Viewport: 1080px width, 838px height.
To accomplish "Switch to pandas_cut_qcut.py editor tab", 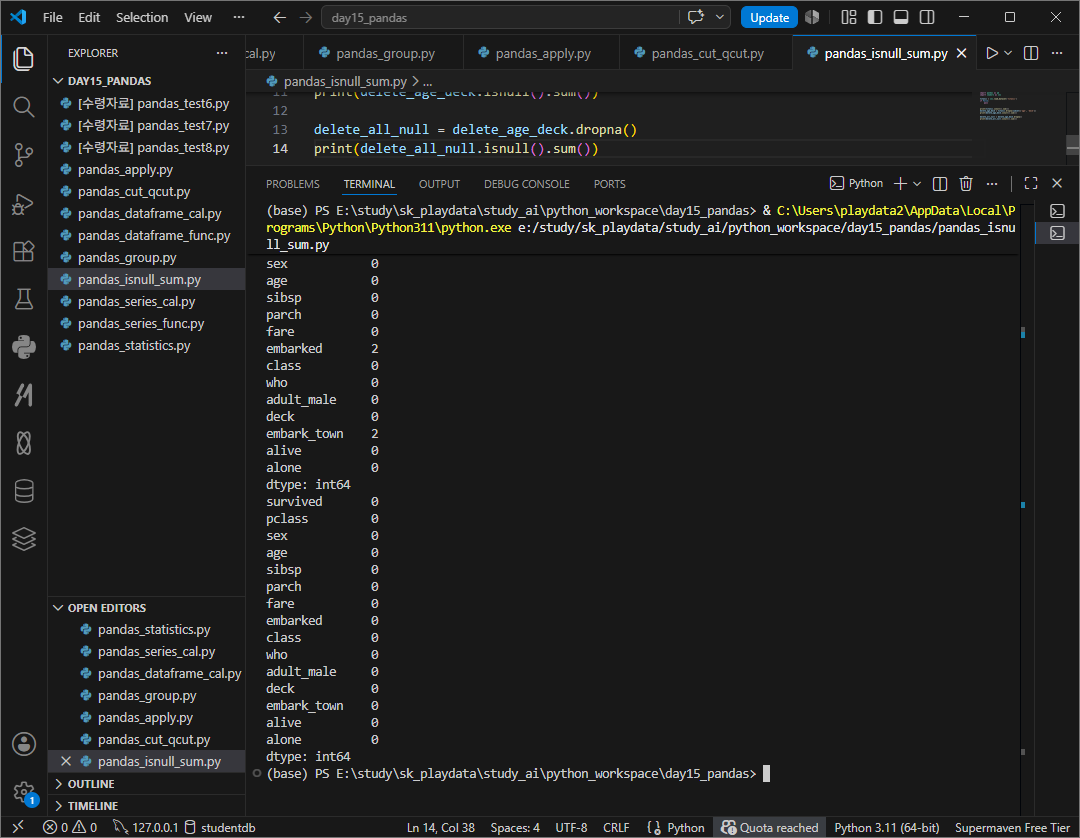I will click(707, 53).
